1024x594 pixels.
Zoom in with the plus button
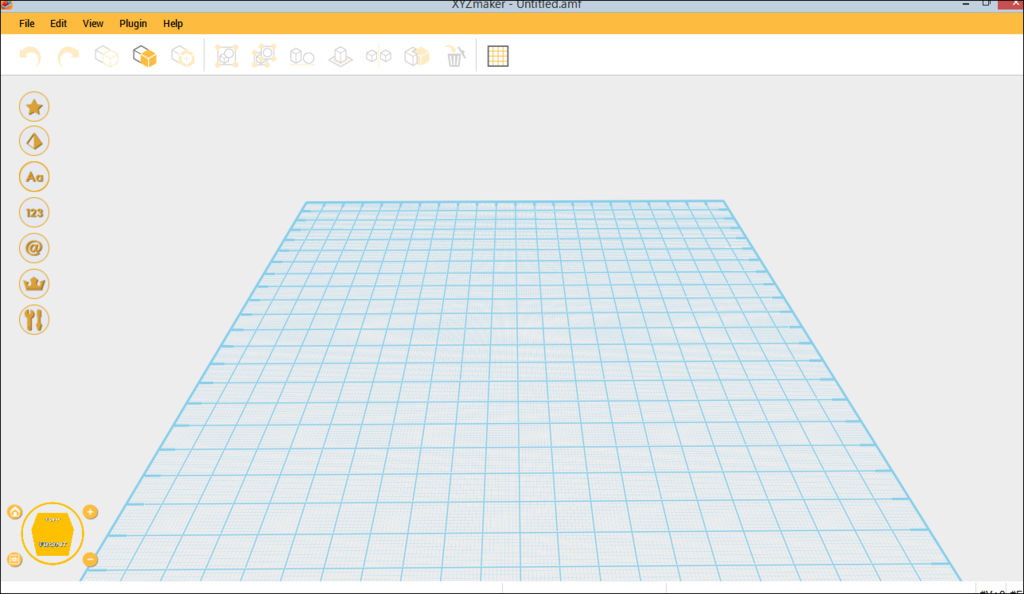[90, 512]
